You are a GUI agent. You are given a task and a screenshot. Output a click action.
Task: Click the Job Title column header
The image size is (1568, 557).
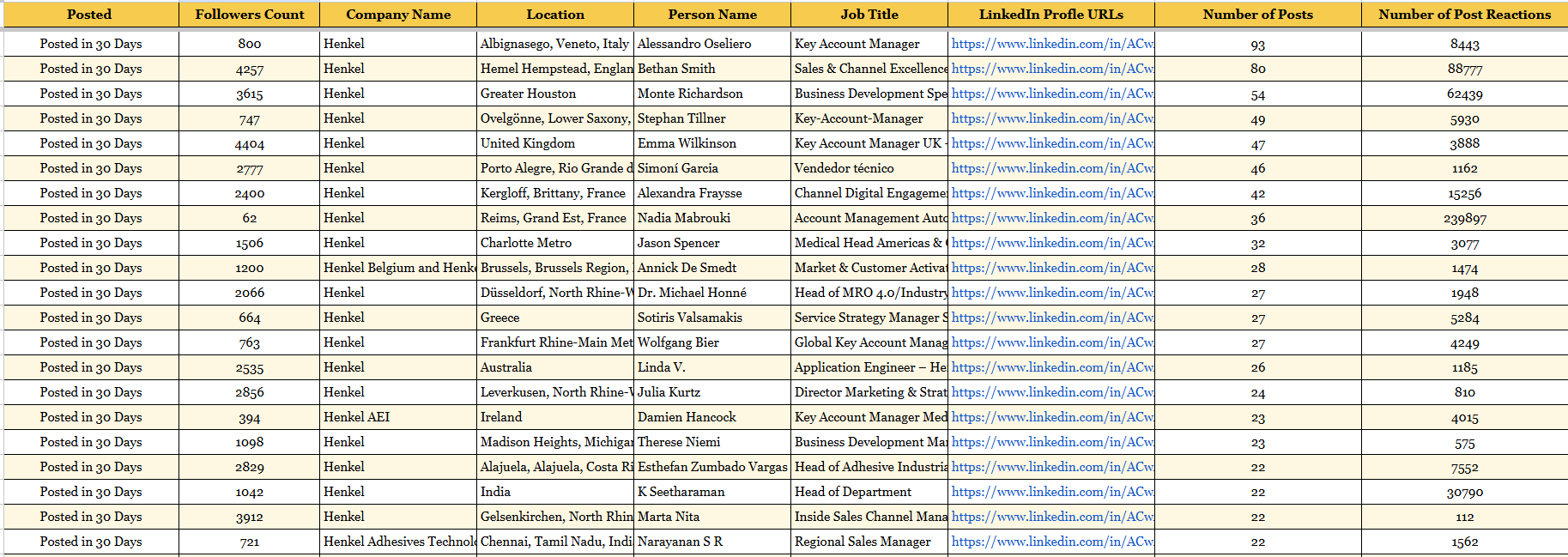869,15
